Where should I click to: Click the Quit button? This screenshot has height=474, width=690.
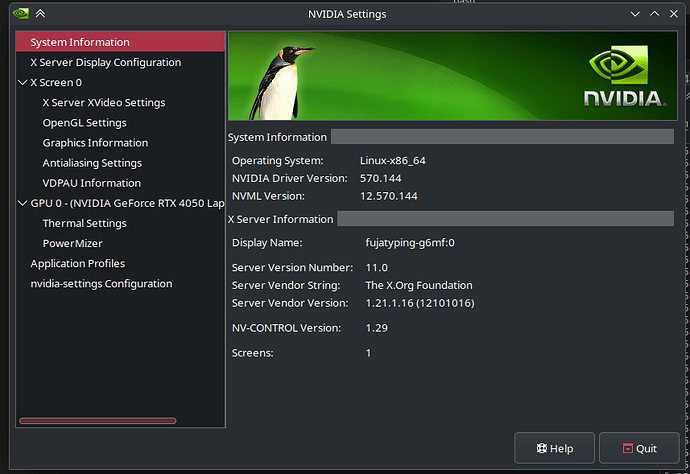(639, 448)
